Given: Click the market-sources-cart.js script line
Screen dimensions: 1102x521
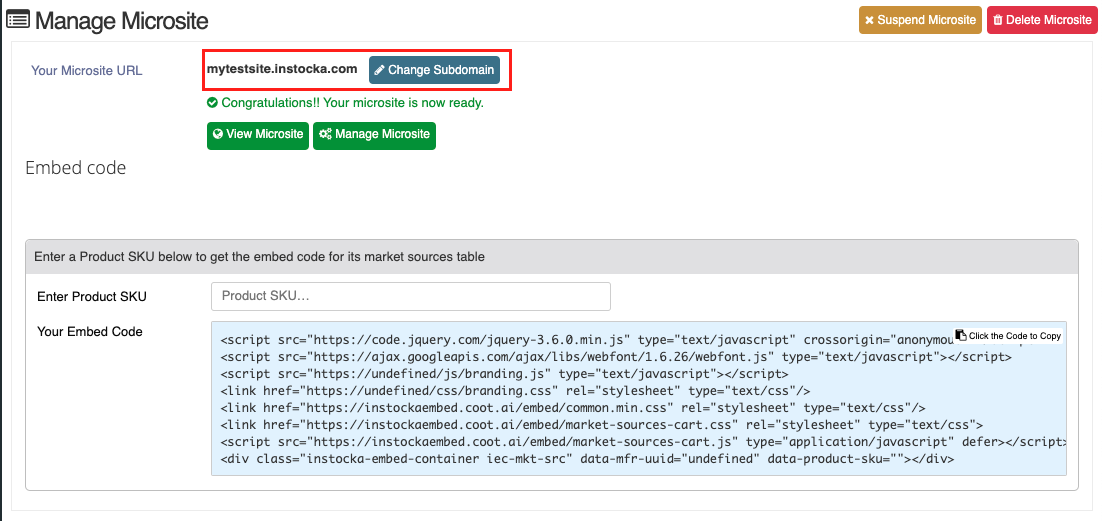Looking at the screenshot, I should point(643,442).
